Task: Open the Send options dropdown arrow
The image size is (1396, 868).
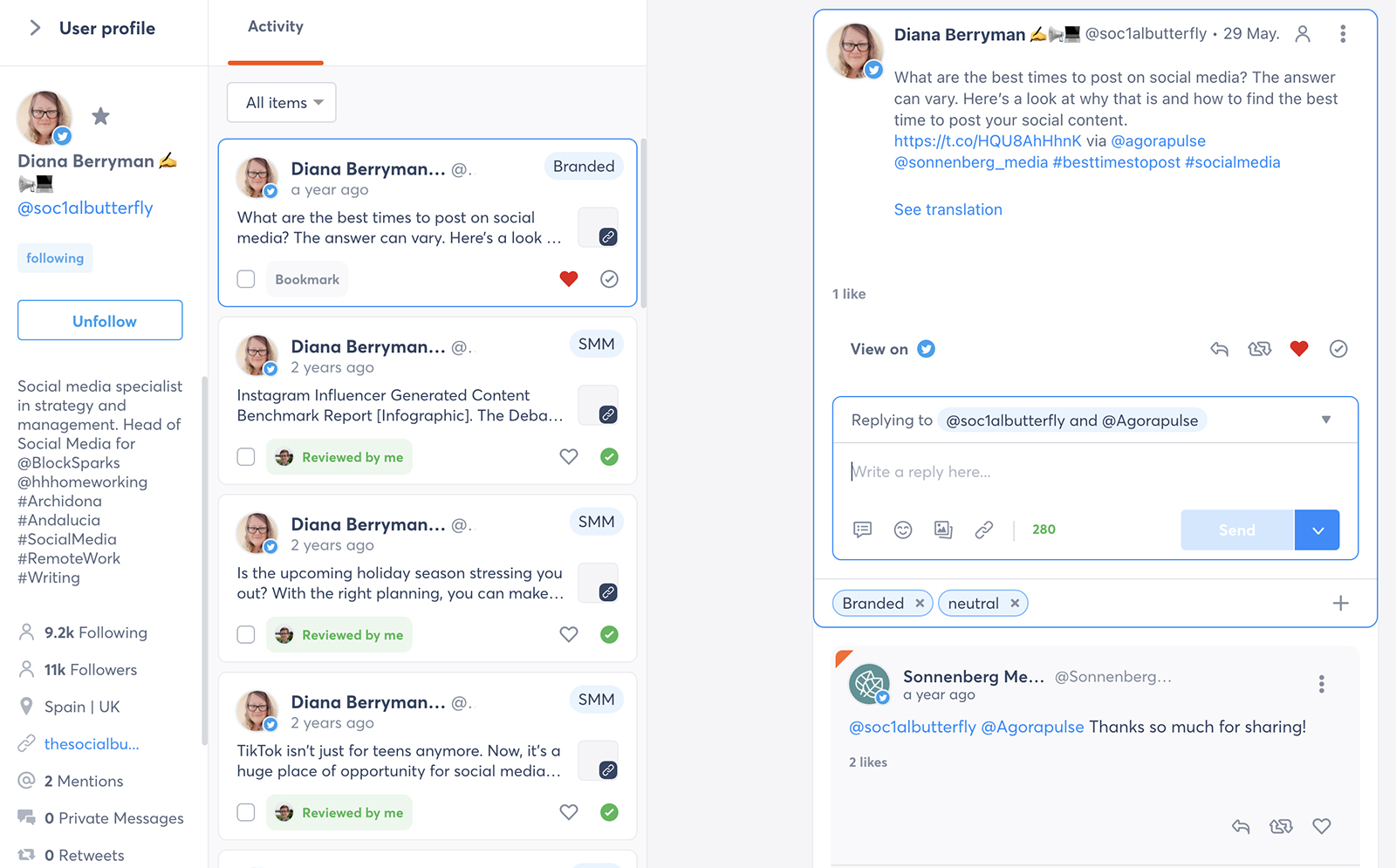Action: click(x=1317, y=530)
